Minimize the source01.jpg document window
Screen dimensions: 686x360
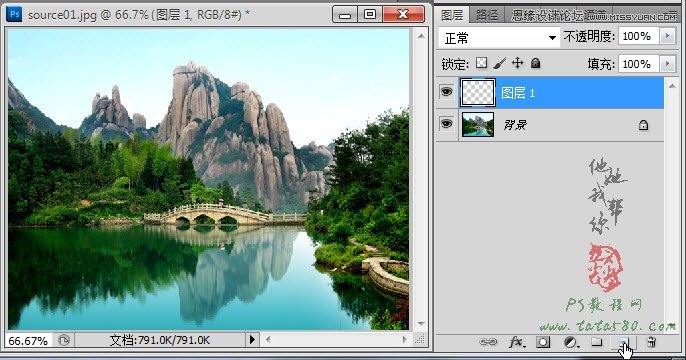[345, 14]
